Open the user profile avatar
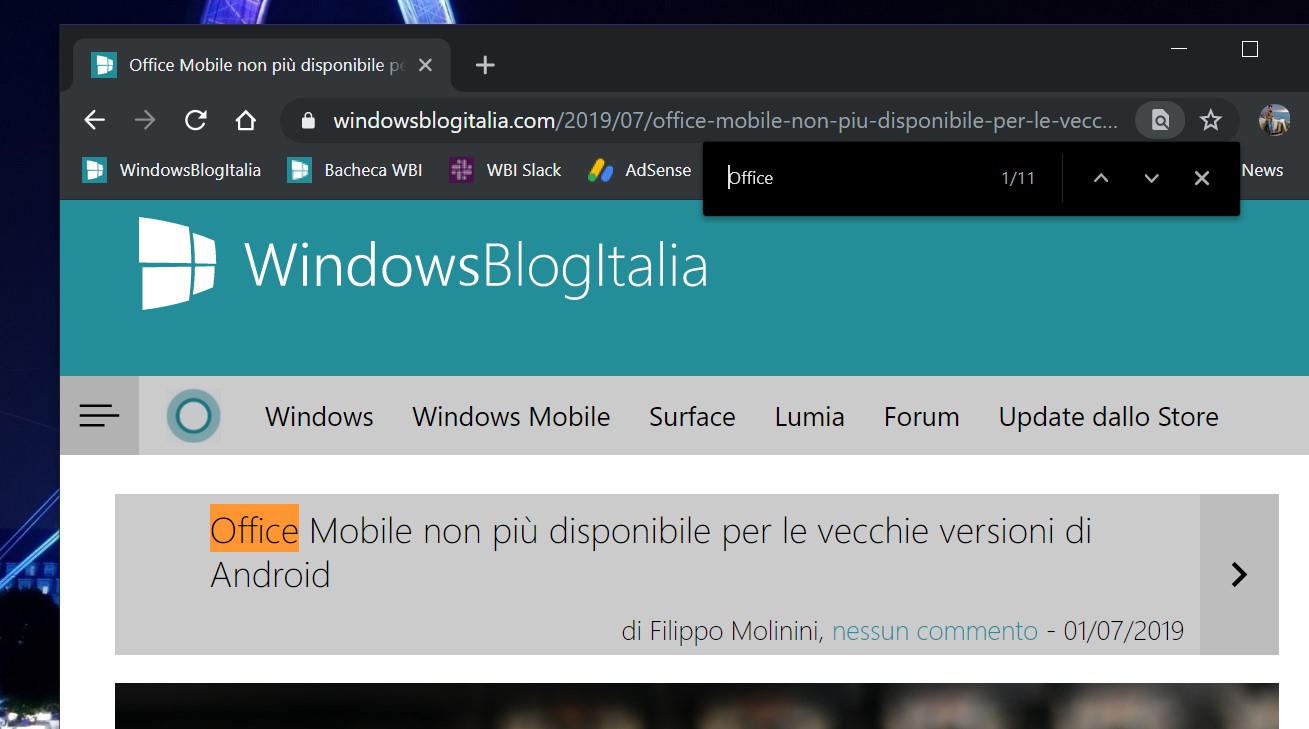 pyautogui.click(x=1274, y=120)
